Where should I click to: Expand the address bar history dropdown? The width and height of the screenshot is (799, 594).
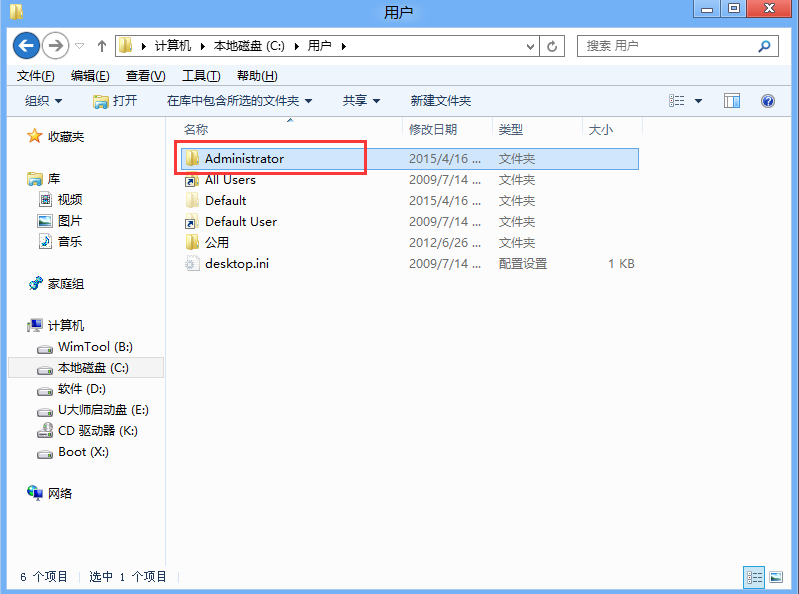pyautogui.click(x=530, y=46)
